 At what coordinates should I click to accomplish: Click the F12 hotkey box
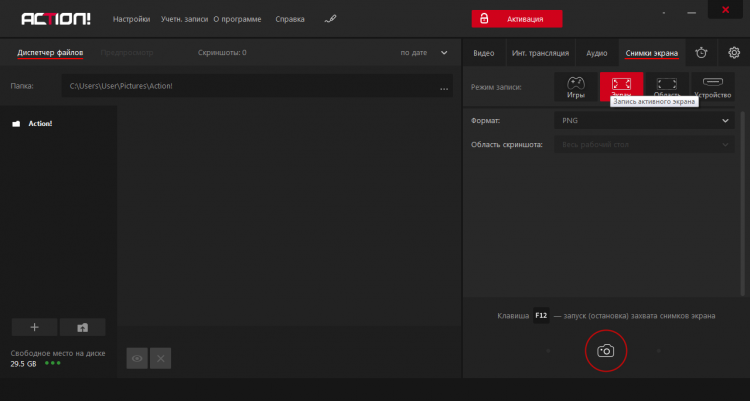click(x=541, y=316)
